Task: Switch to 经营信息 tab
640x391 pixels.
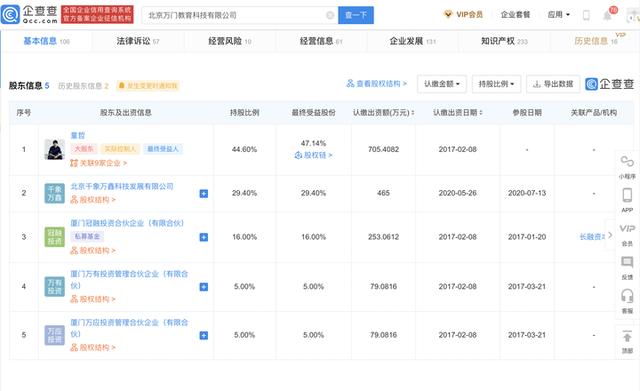Action: (321, 41)
